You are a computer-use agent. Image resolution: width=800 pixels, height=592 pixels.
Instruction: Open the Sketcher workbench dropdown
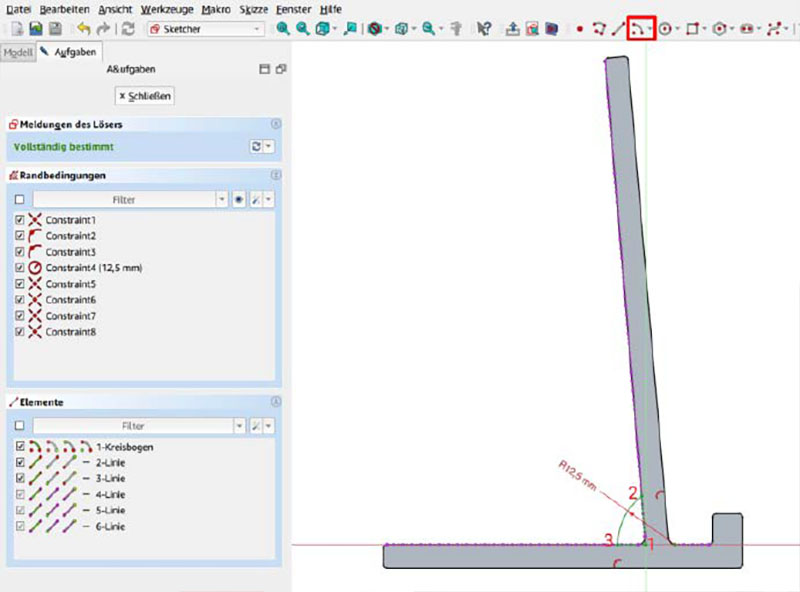(205, 29)
